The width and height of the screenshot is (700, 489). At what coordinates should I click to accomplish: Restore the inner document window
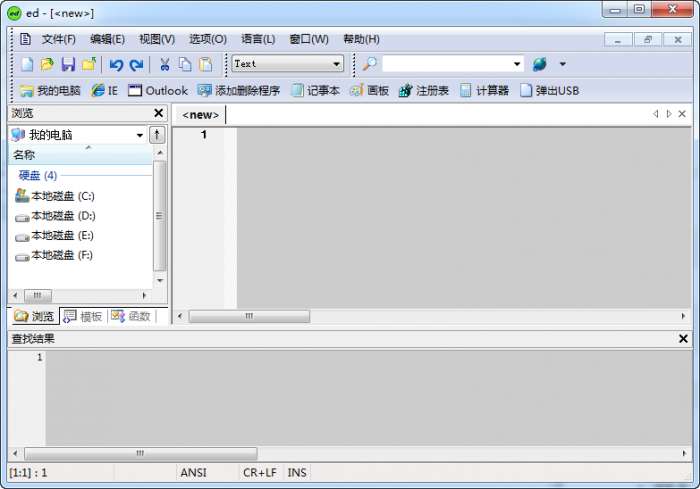tap(648, 40)
